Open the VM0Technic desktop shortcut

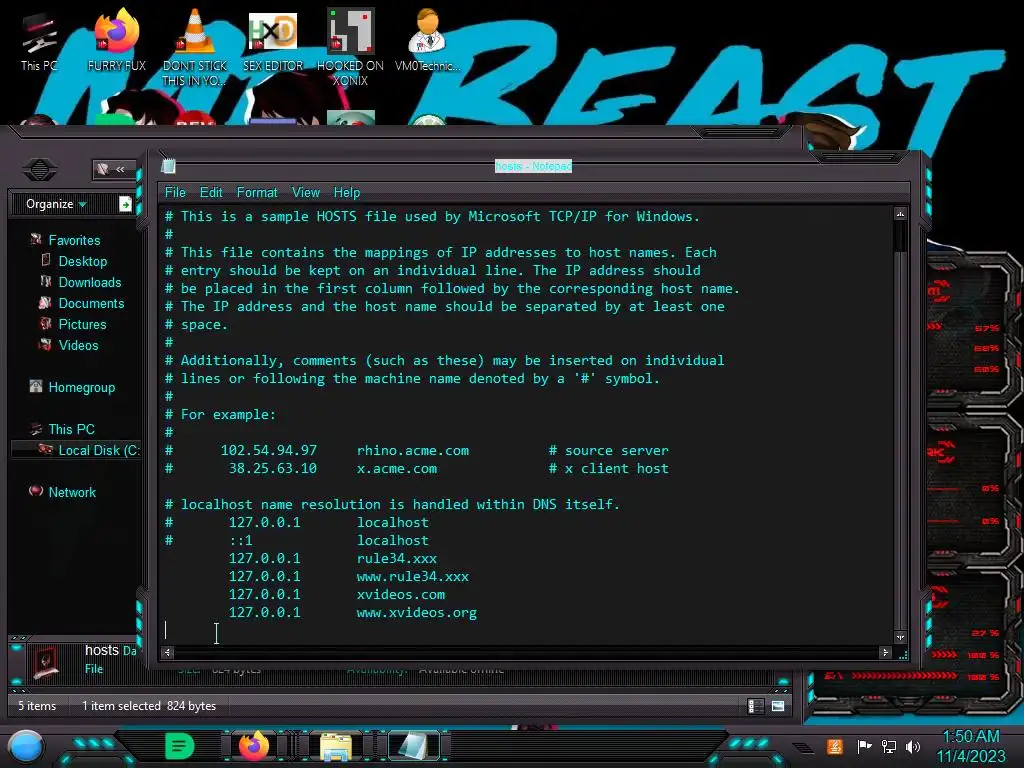click(427, 40)
